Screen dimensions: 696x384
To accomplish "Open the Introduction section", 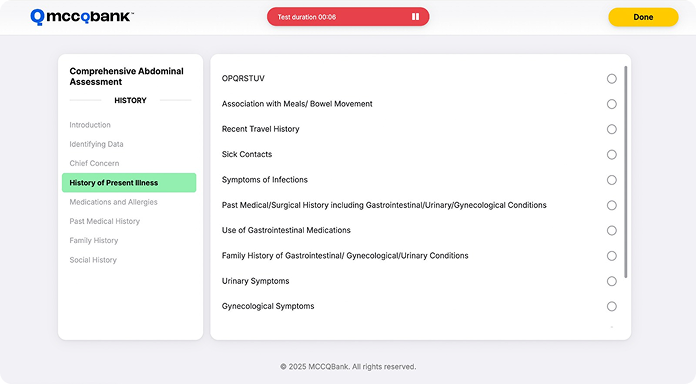I will click(x=90, y=125).
